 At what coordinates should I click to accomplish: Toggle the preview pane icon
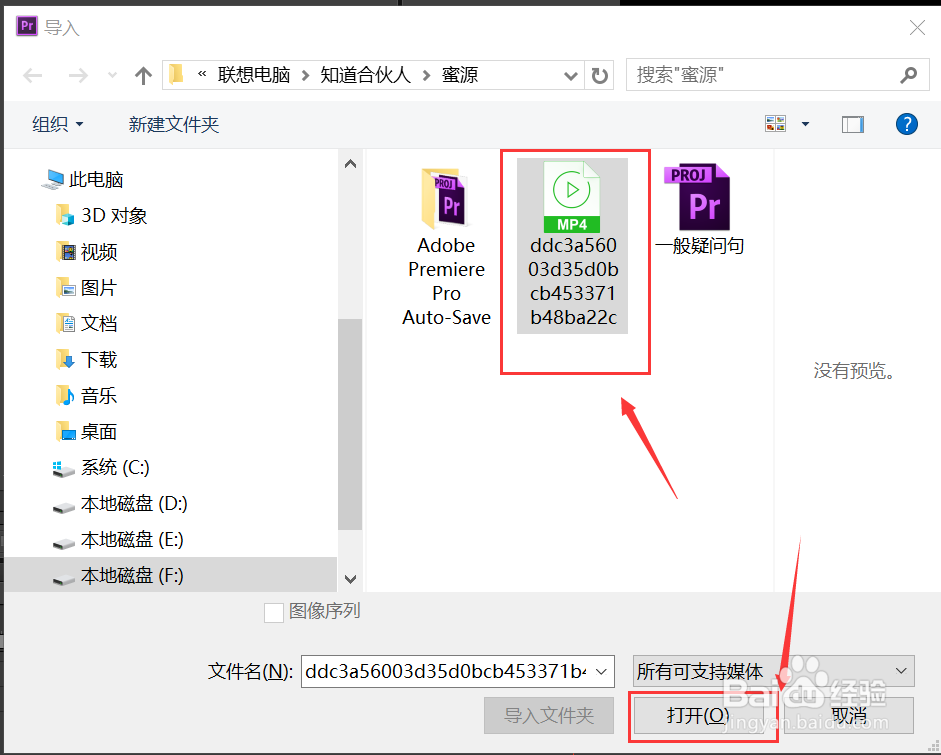coord(851,123)
